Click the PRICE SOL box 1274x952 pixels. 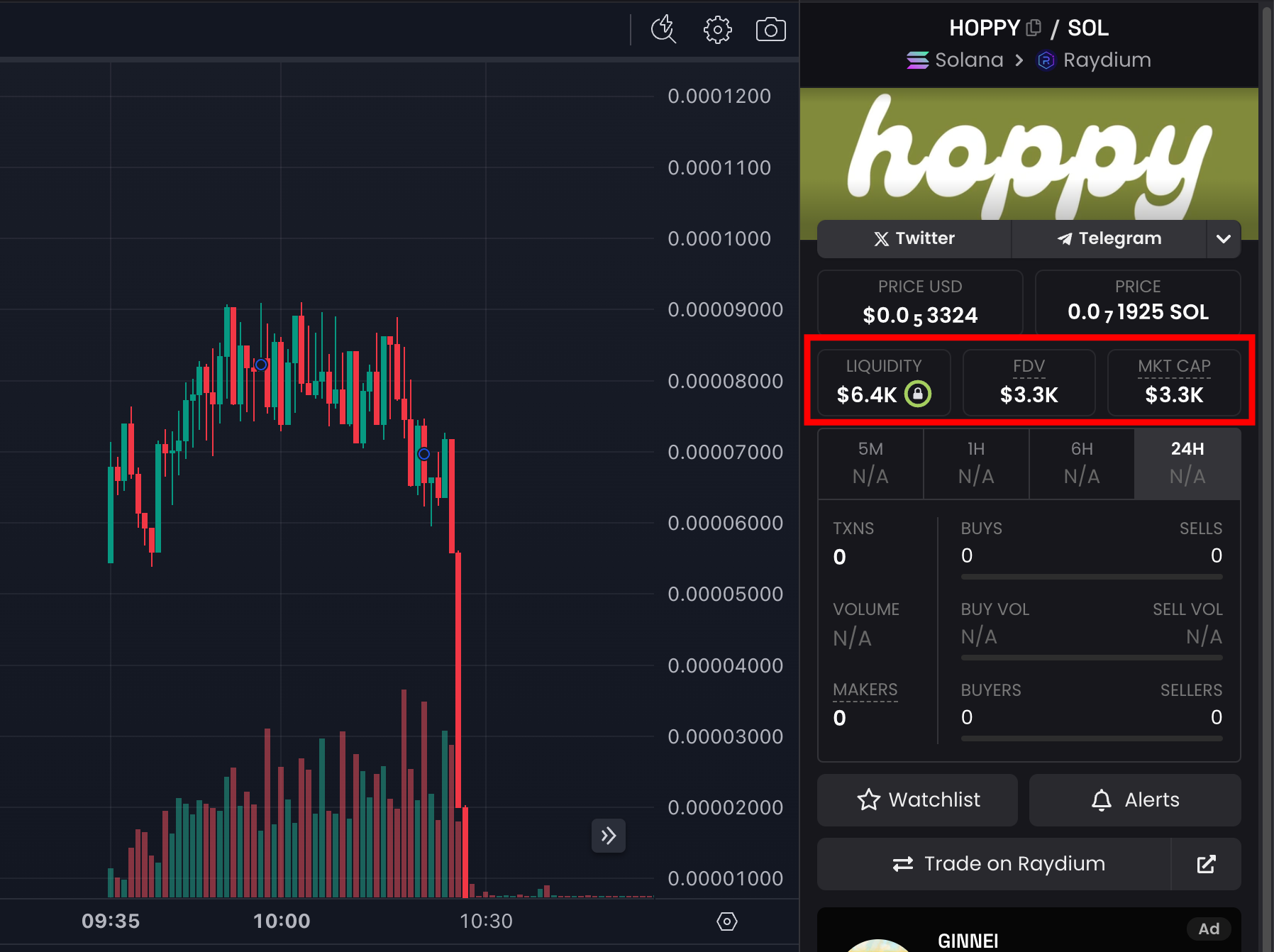1138,302
